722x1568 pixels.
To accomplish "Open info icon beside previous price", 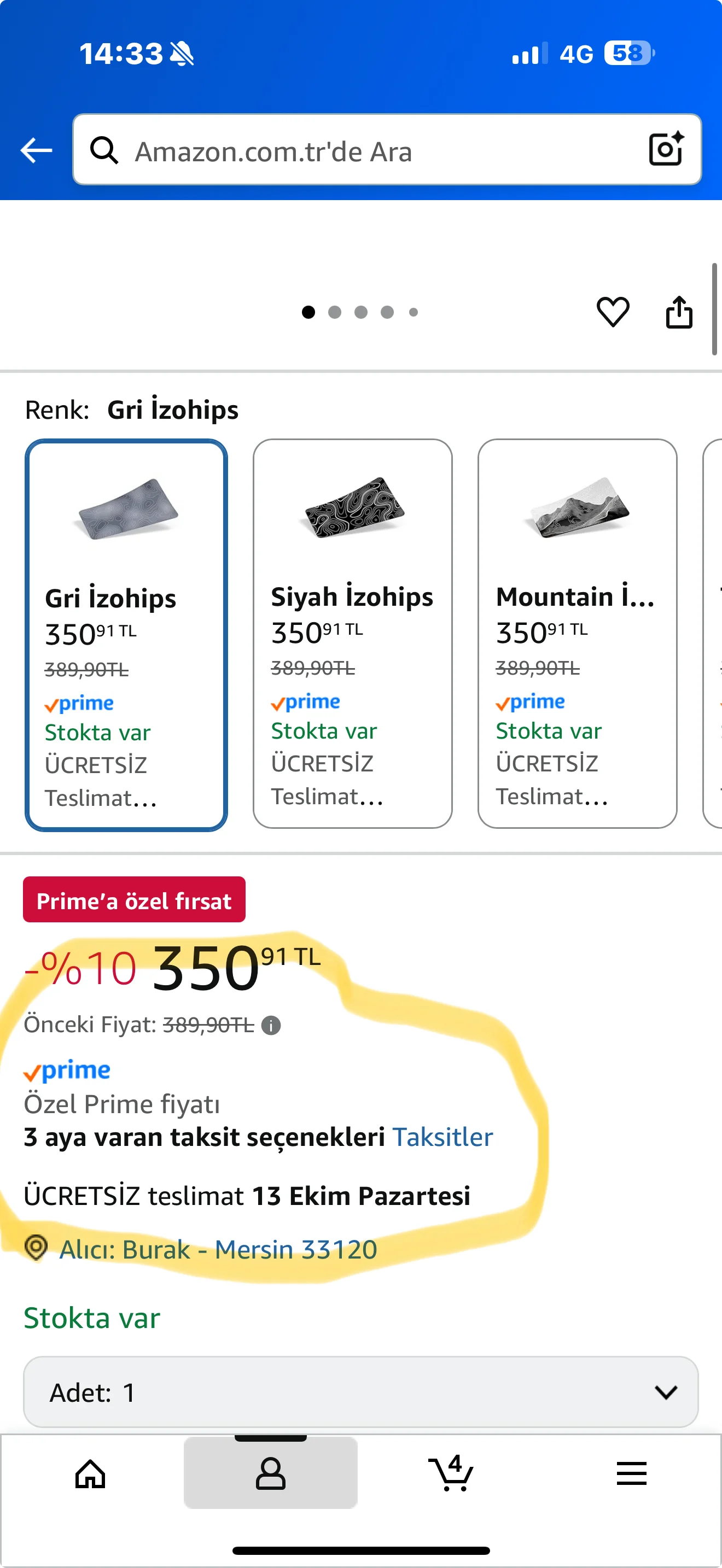I will tap(271, 1026).
